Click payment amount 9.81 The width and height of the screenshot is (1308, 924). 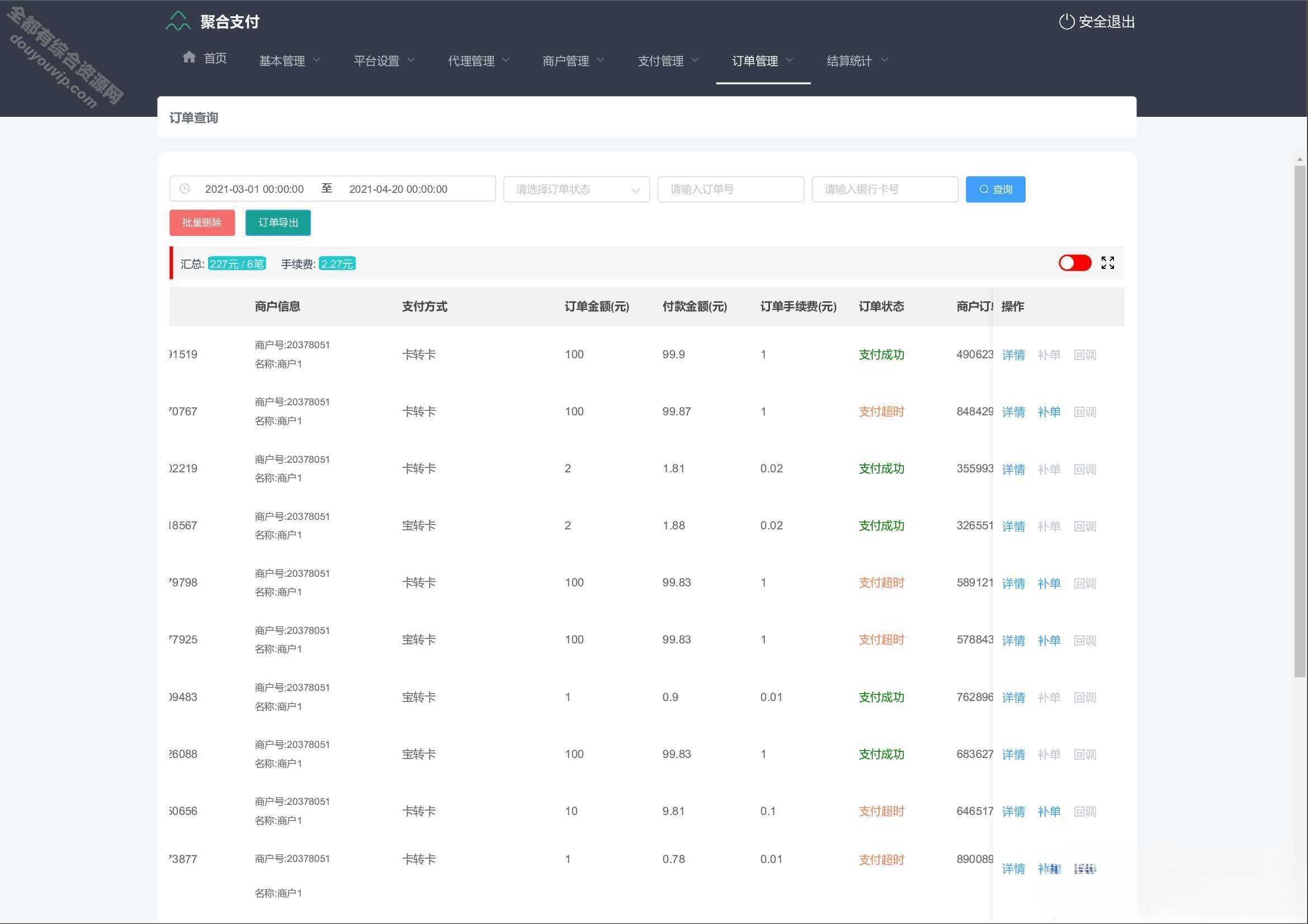coord(673,811)
